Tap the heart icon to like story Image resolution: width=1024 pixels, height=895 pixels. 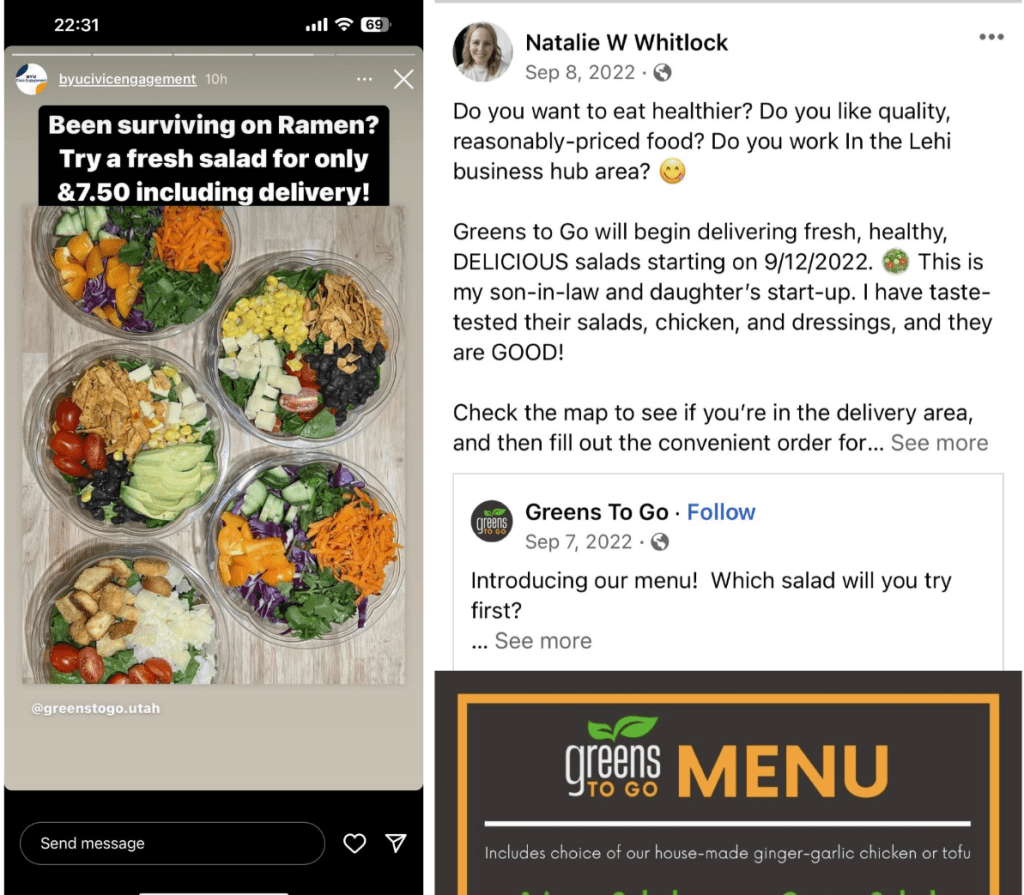click(x=355, y=843)
